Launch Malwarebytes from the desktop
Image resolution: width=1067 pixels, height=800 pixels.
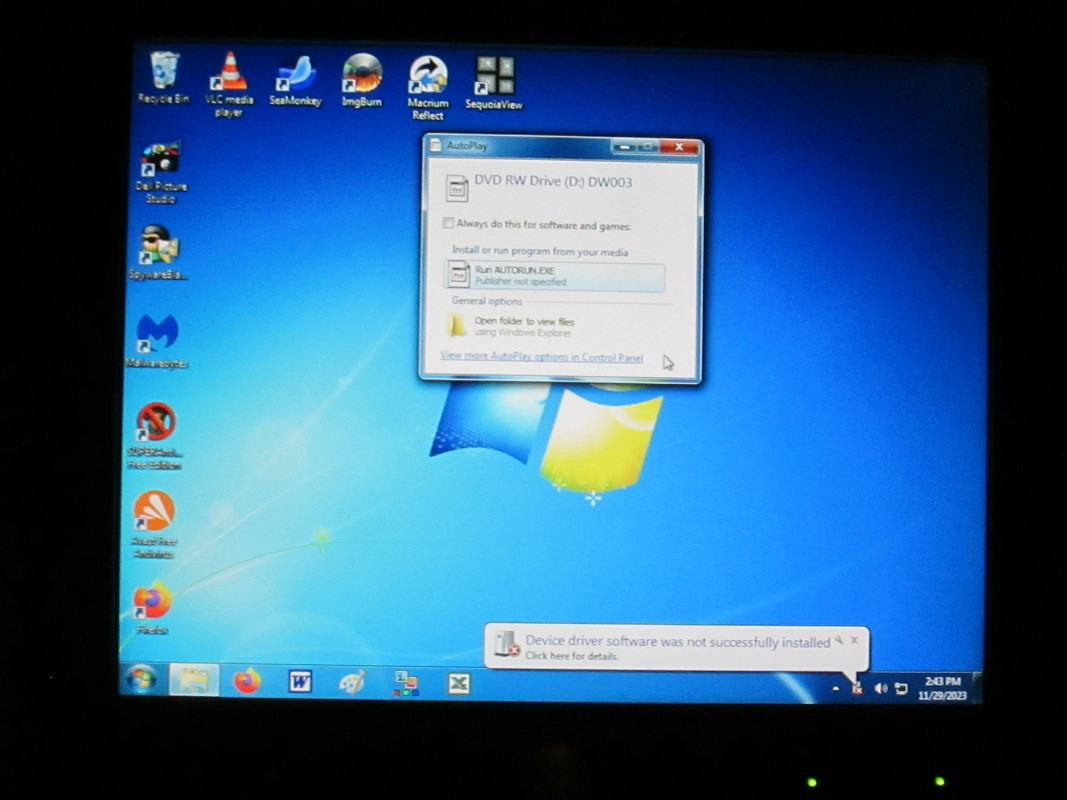pyautogui.click(x=157, y=341)
